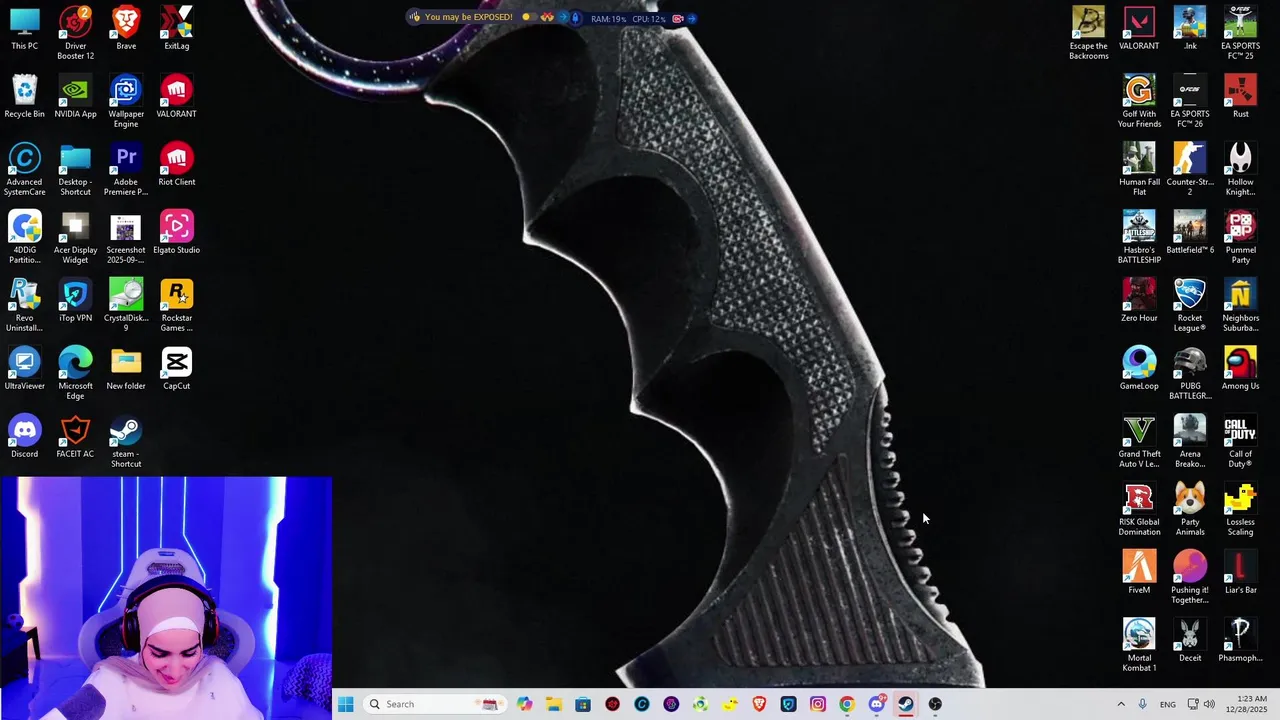Select the CapCut desktop icon
This screenshot has width=1280, height=720.
[x=177, y=368]
